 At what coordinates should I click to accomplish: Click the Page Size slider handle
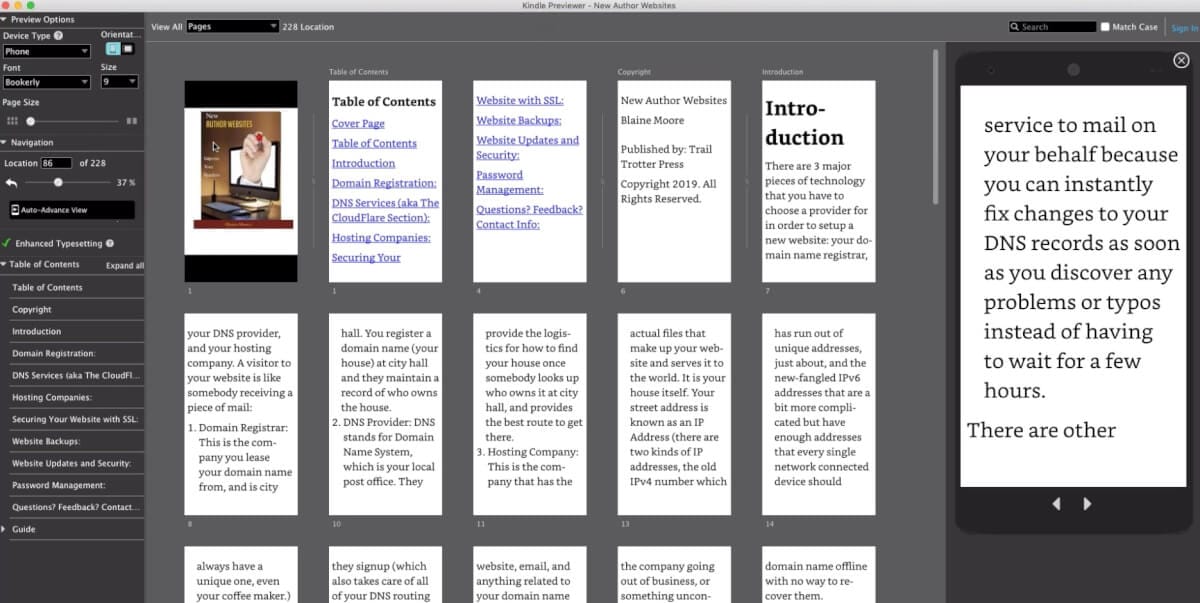click(30, 121)
